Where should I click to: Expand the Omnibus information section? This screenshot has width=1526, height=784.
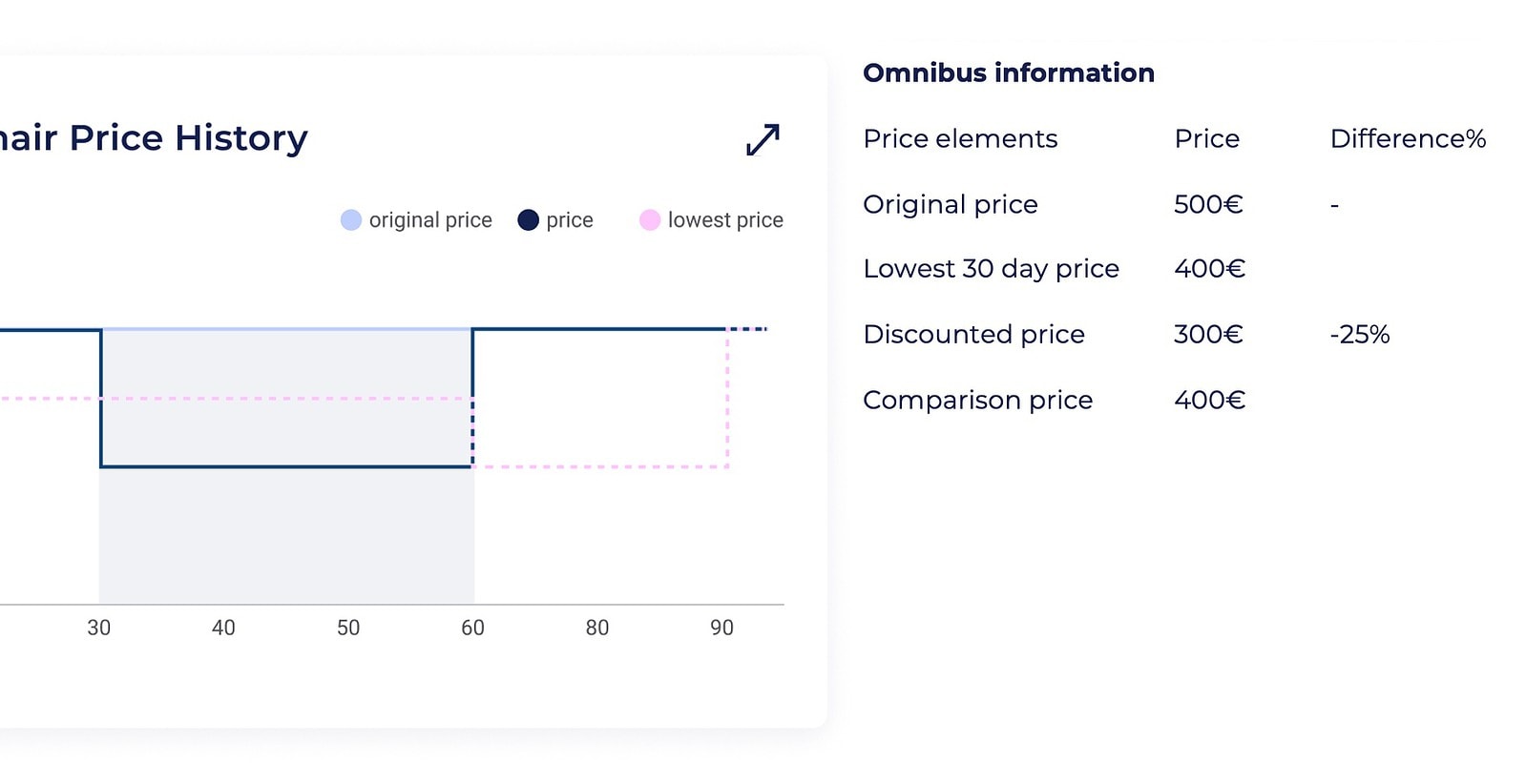(x=1009, y=72)
